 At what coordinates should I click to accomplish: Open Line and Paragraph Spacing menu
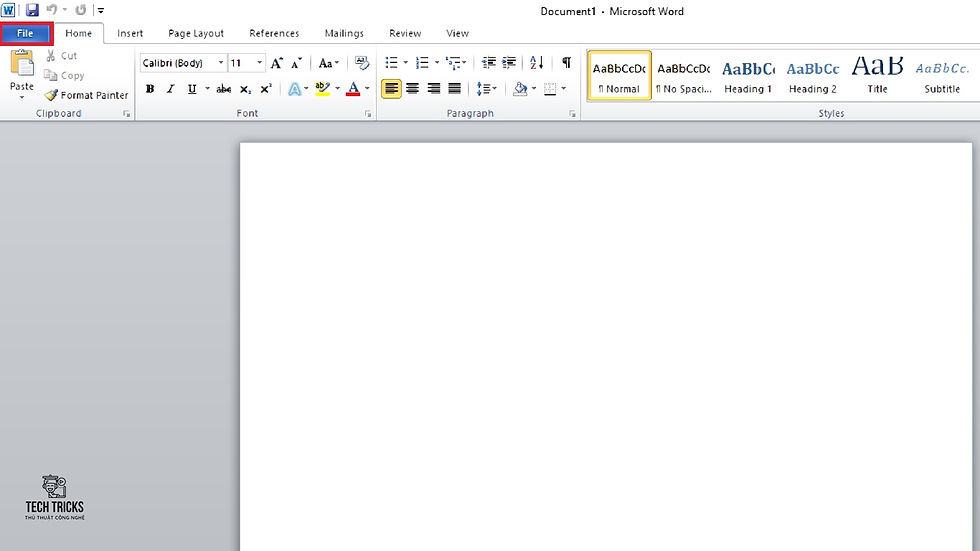(486, 89)
